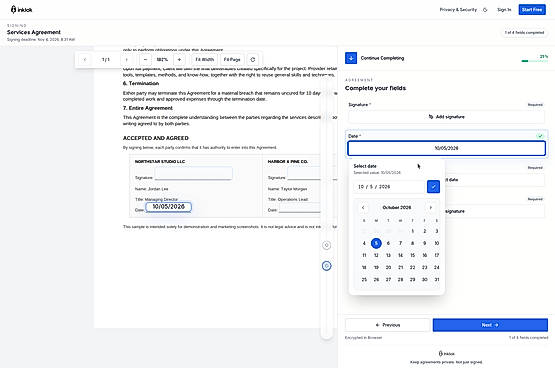Select October 7 in the calendar
The image size is (555, 368).
pyautogui.click(x=400, y=243)
